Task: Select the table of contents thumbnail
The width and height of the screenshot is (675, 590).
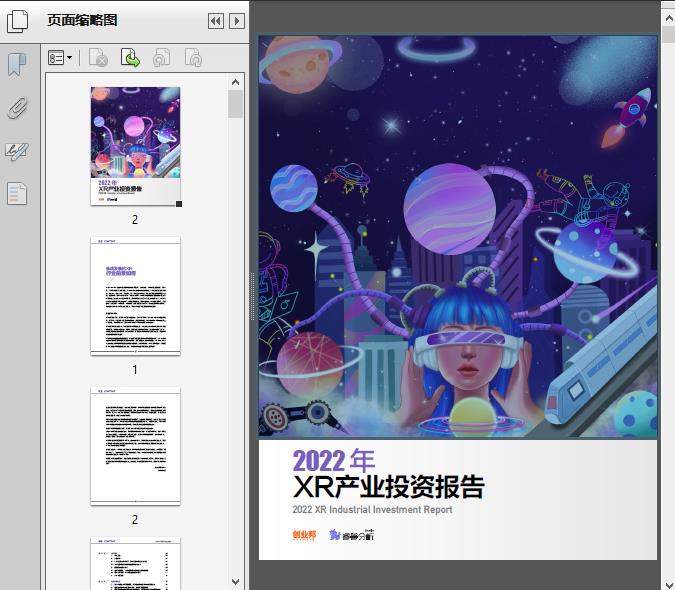Action: point(136,563)
